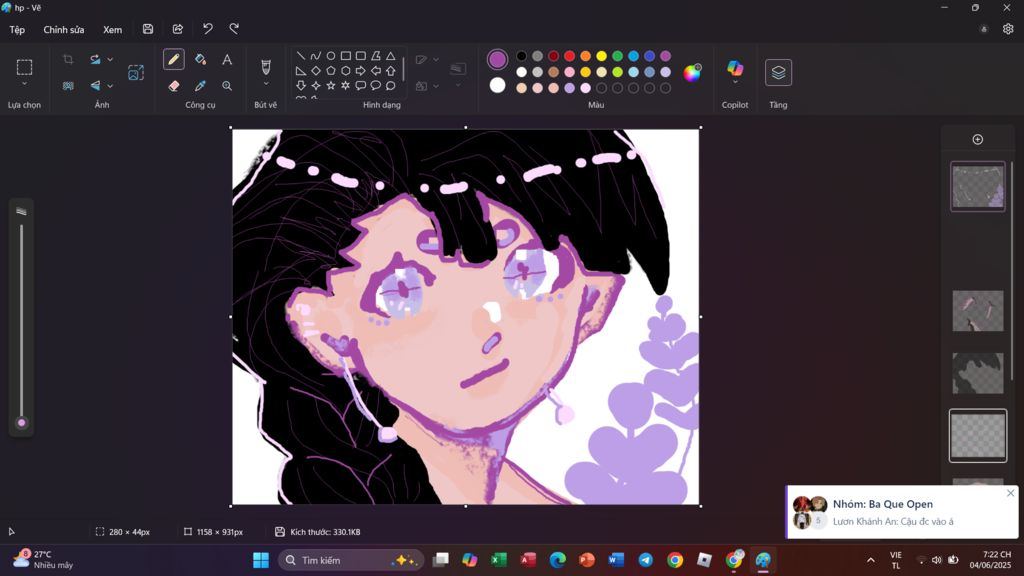Screen dimensions: 1024x576
Task: Select the Fill bucket tool
Action: pyautogui.click(x=200, y=60)
